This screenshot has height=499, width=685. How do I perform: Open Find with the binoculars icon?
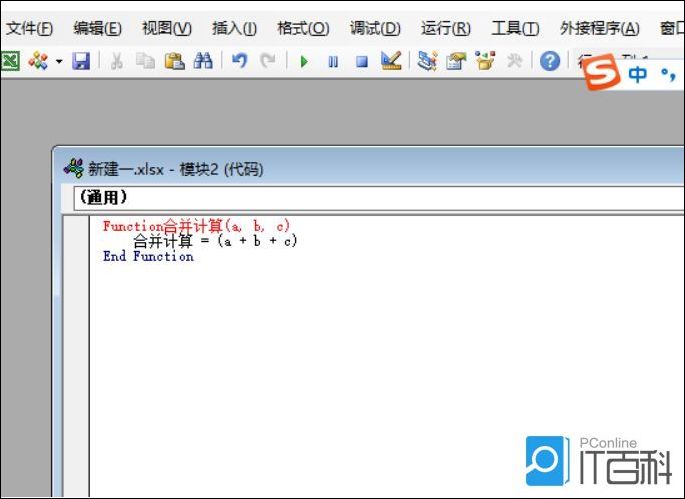[203, 61]
